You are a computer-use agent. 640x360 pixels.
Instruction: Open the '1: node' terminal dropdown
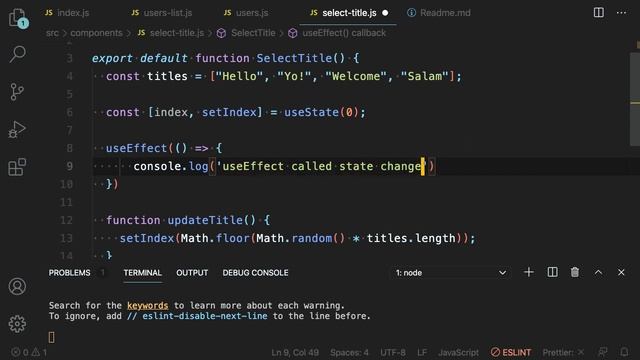click(451, 273)
